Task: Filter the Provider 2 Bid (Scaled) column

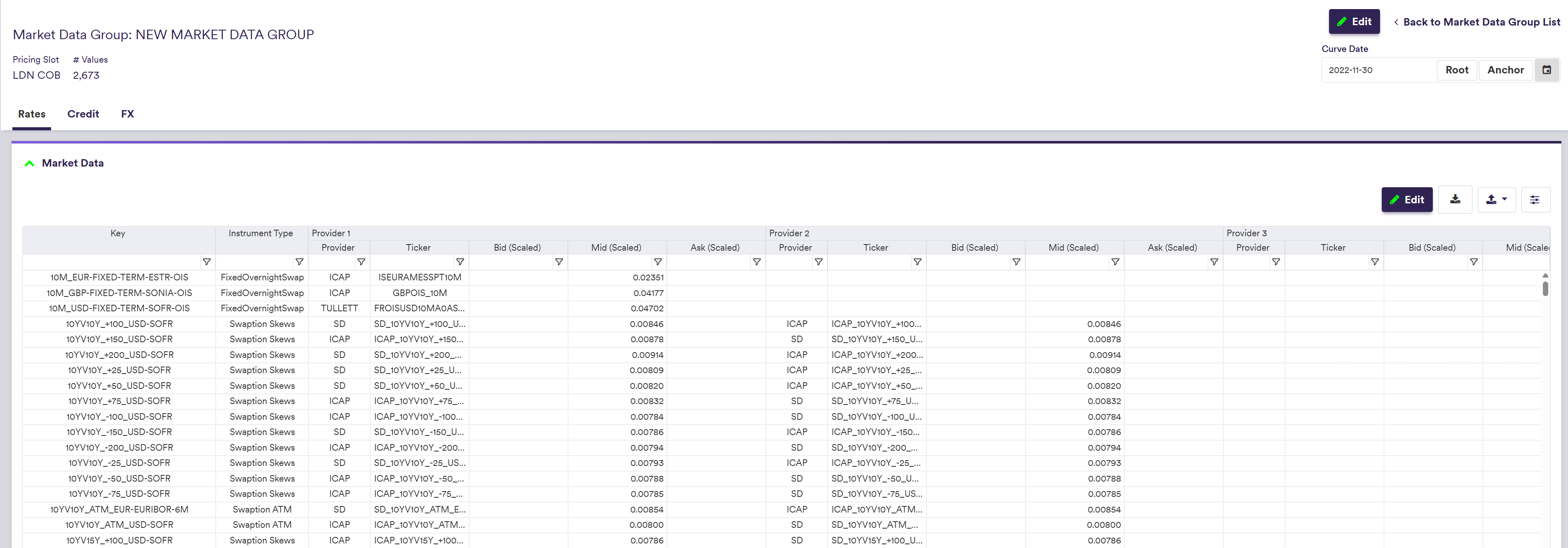Action: pyautogui.click(x=1016, y=262)
